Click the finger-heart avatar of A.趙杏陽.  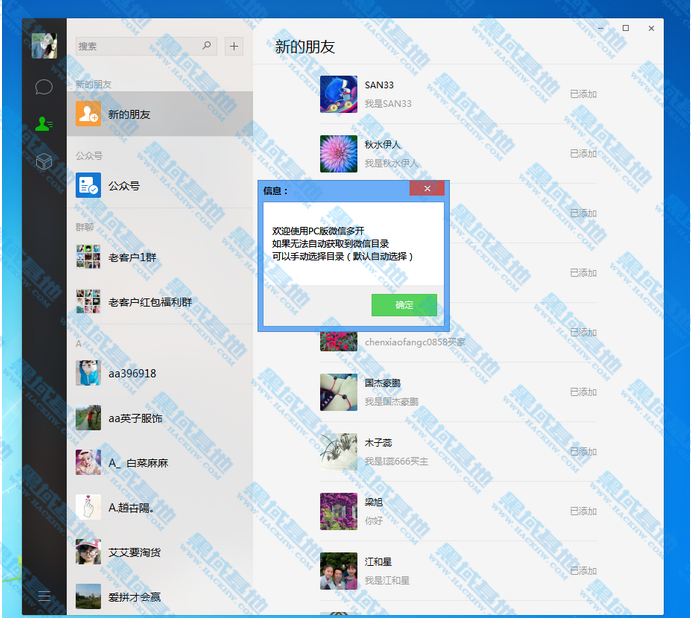[88, 507]
